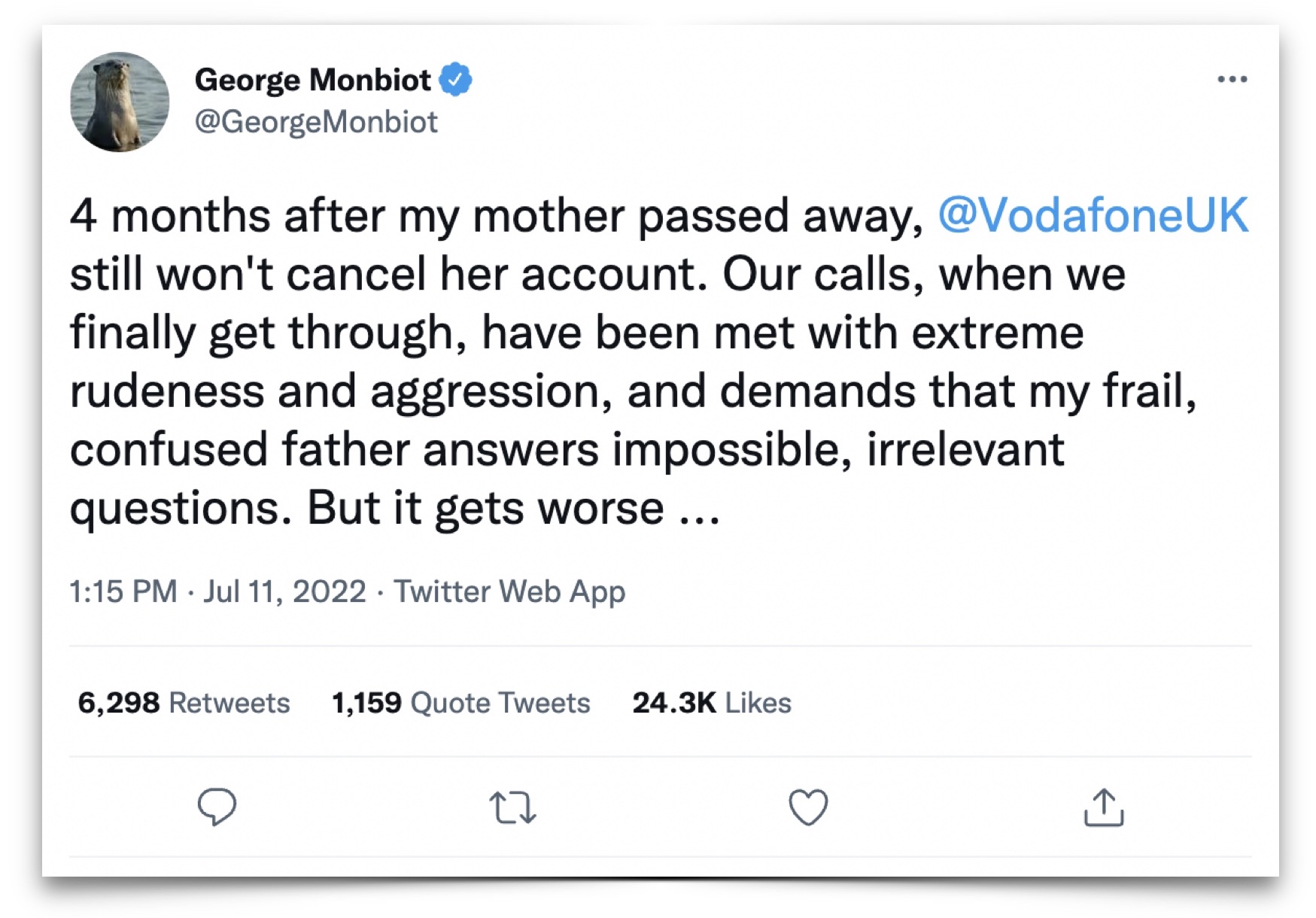
Task: View the 1,159 Quote Tweets list
Action: coord(460,702)
